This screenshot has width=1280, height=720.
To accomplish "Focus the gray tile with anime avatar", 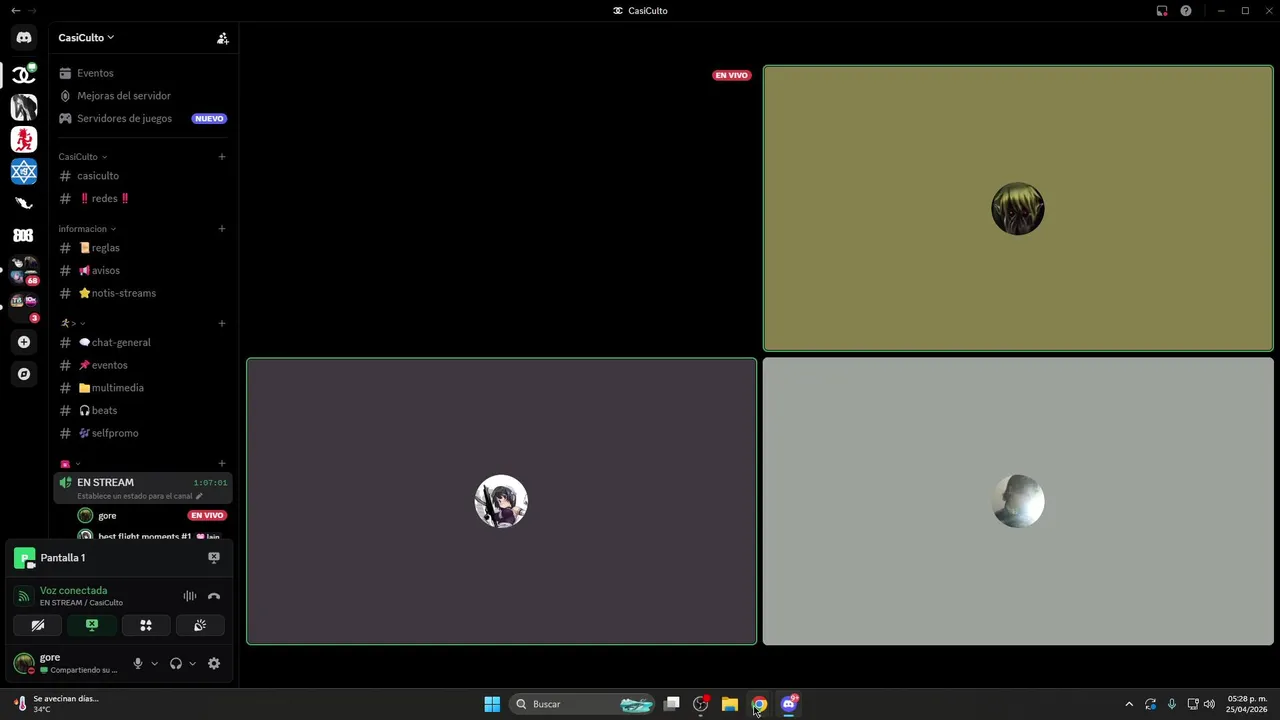I will coord(501,501).
